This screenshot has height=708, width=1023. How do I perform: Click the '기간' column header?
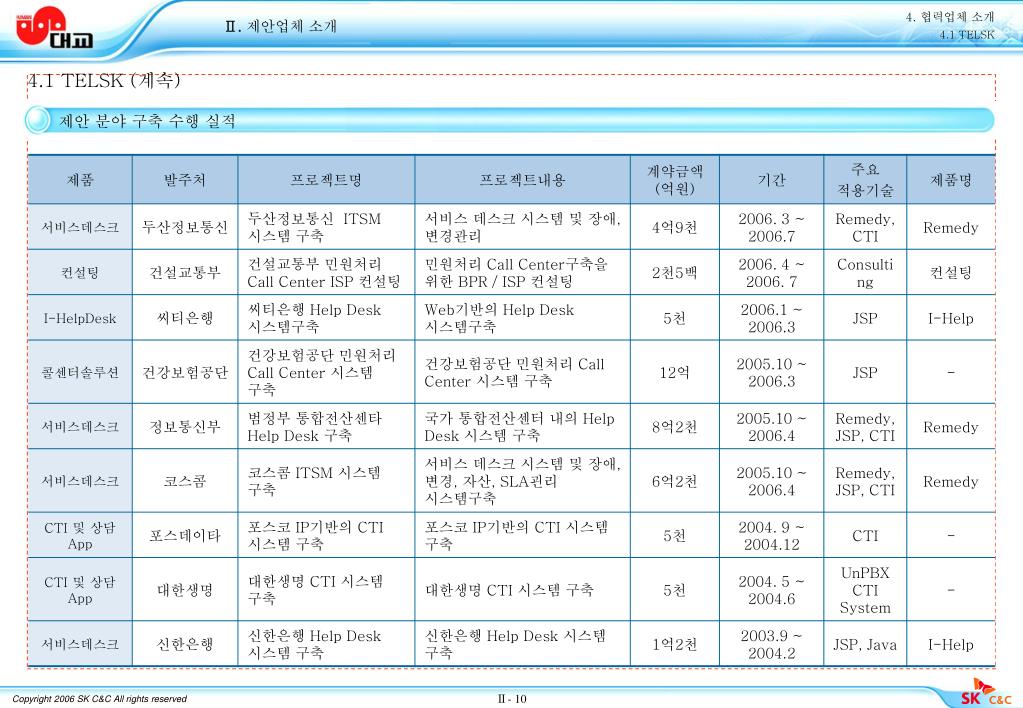point(771,179)
